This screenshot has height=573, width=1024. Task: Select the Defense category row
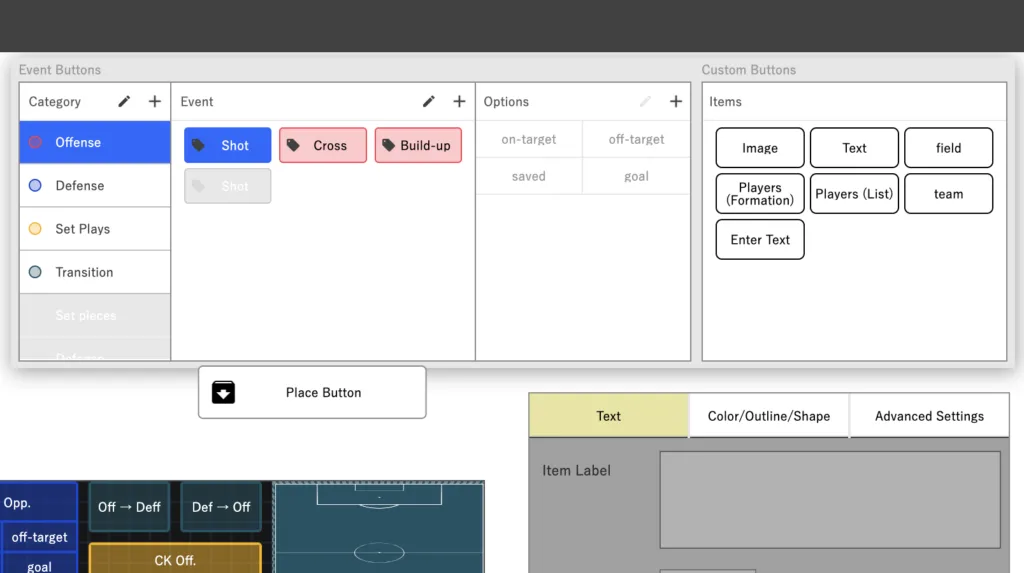tap(95, 186)
